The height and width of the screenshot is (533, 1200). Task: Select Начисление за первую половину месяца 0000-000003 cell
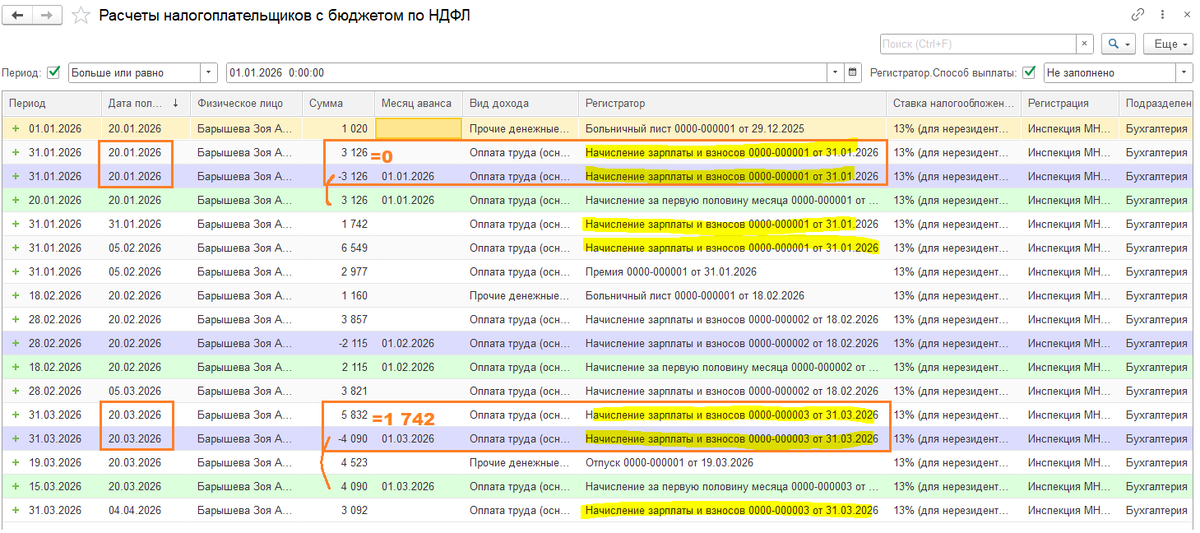click(732, 487)
